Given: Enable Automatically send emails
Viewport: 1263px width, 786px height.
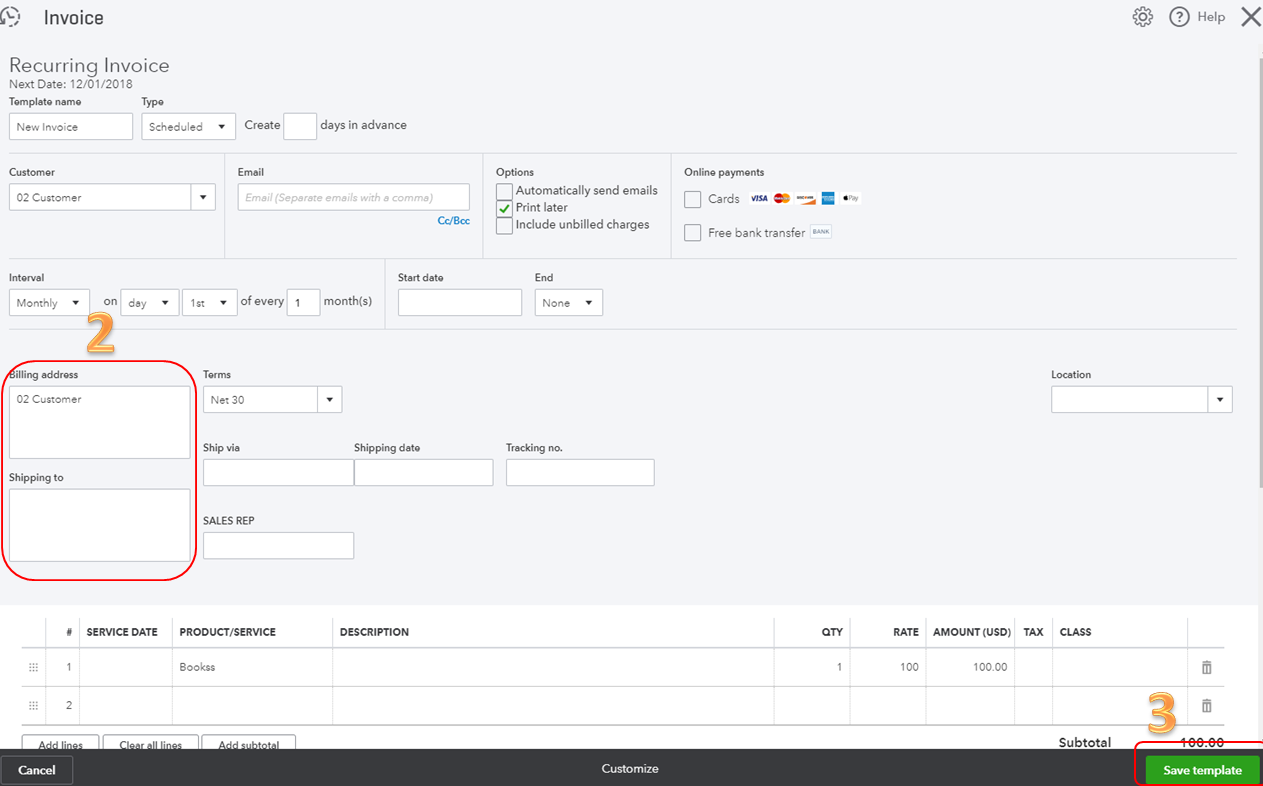Looking at the screenshot, I should [x=503, y=190].
